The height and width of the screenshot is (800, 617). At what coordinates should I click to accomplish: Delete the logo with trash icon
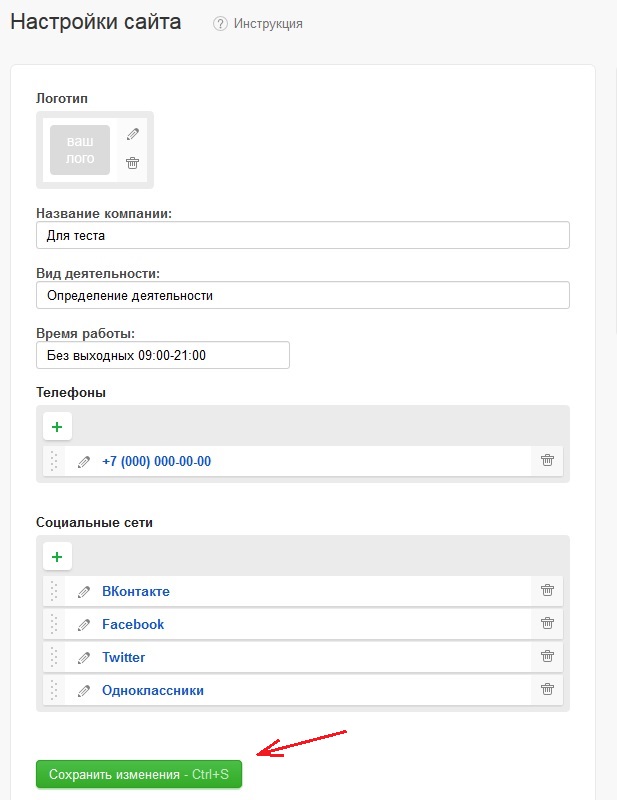pos(133,163)
